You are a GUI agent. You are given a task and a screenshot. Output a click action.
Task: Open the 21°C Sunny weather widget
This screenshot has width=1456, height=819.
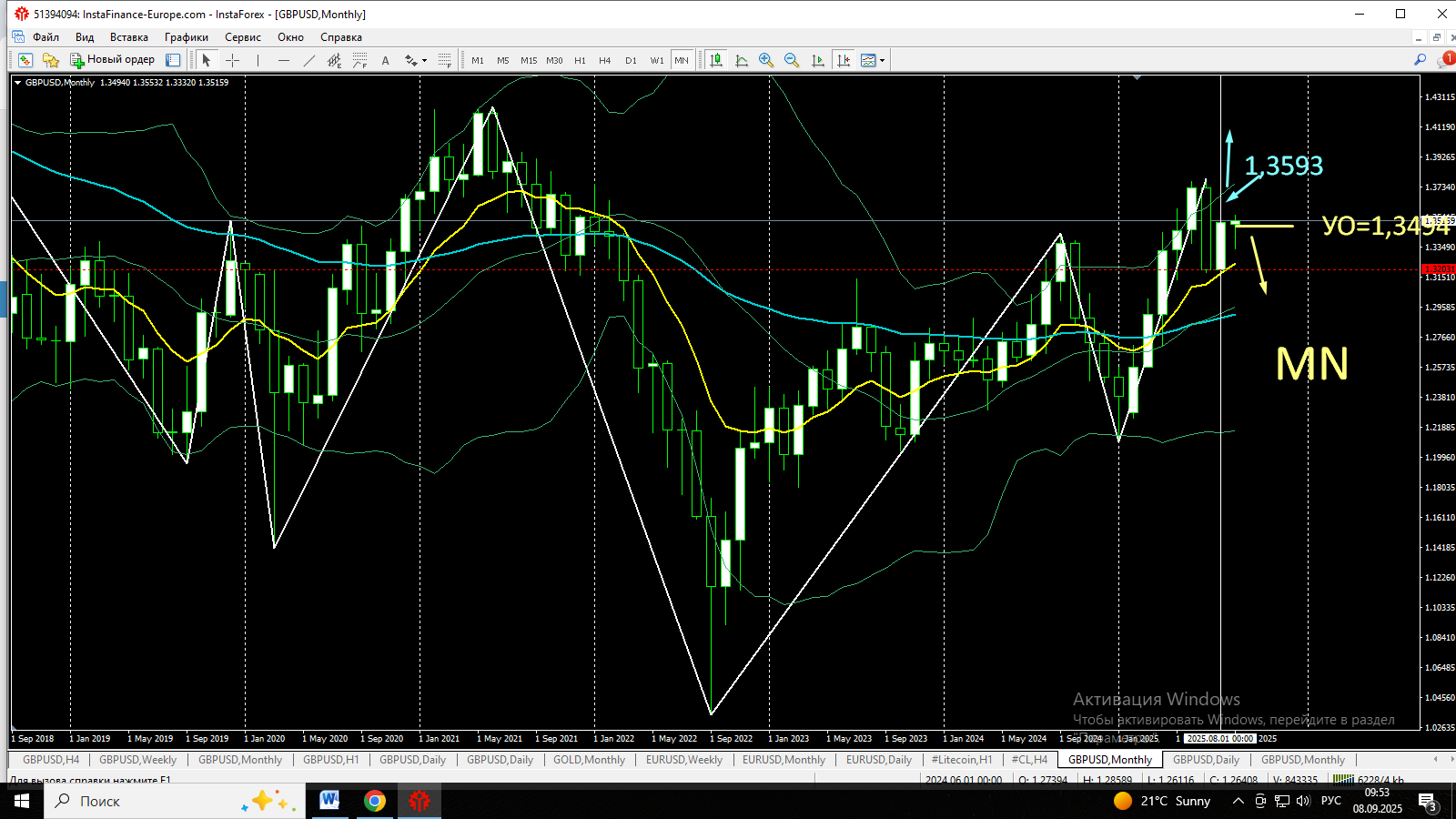click(1162, 801)
